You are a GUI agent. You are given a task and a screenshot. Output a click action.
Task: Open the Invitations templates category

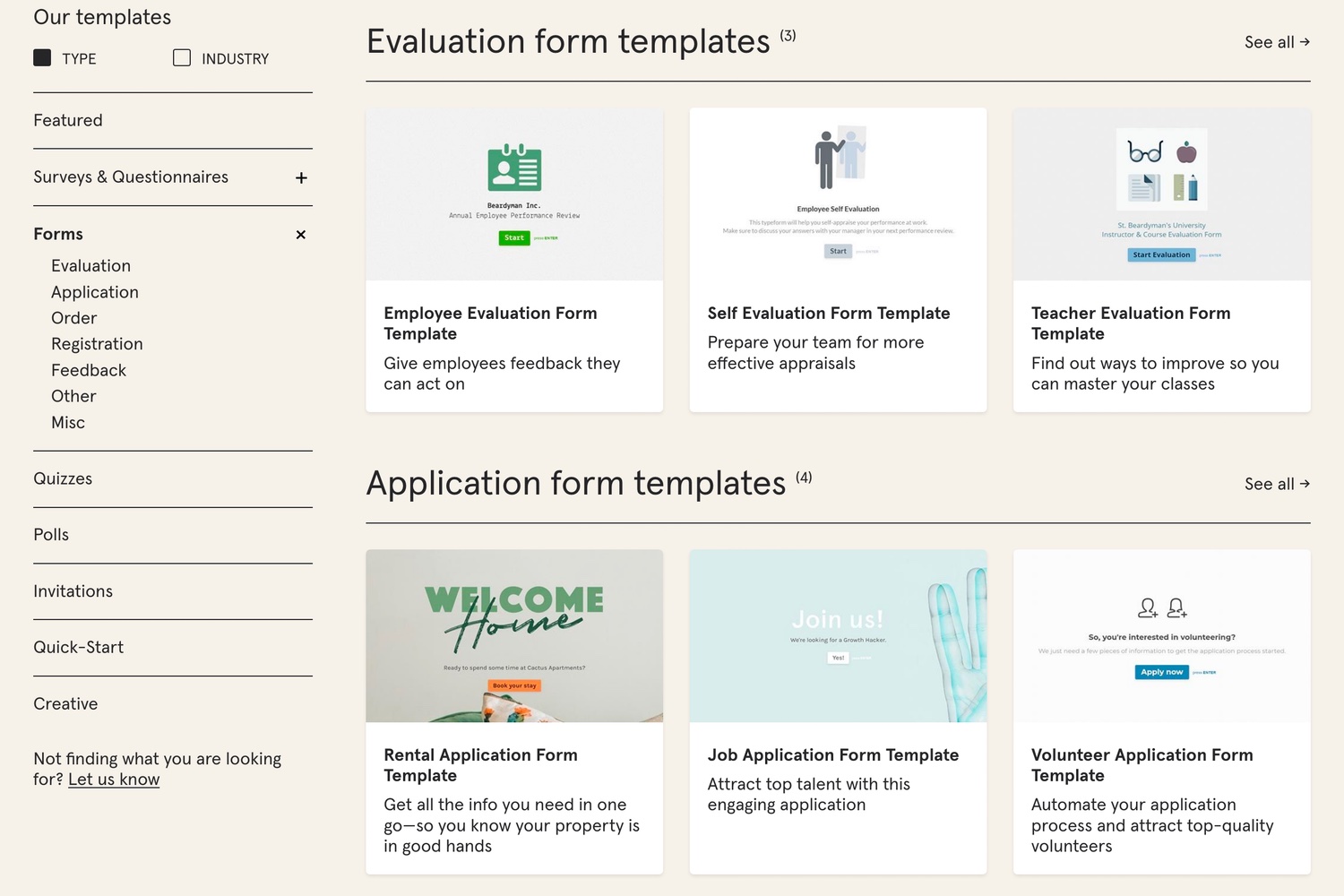(x=73, y=590)
